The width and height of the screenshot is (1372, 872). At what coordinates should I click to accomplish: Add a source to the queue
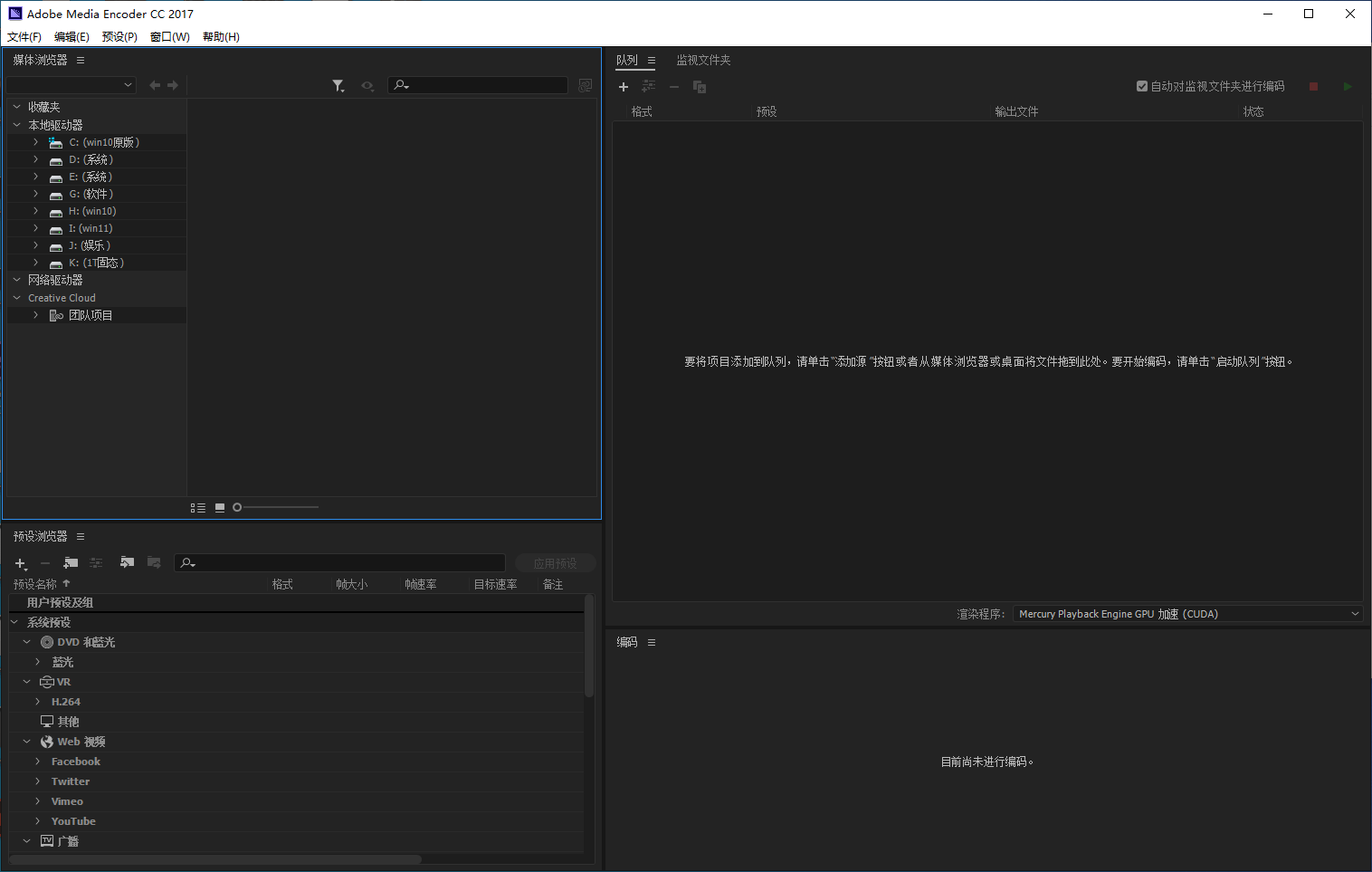pyautogui.click(x=624, y=87)
